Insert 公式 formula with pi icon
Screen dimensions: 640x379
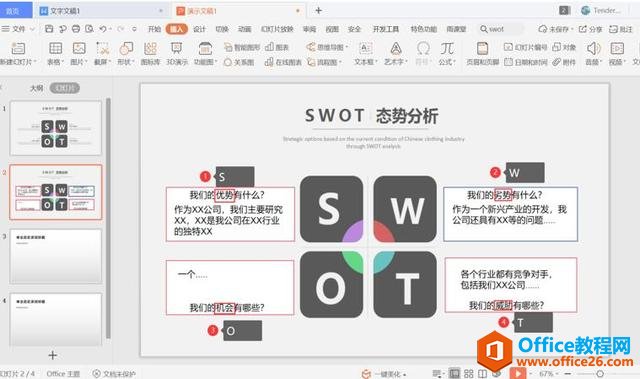[447, 53]
